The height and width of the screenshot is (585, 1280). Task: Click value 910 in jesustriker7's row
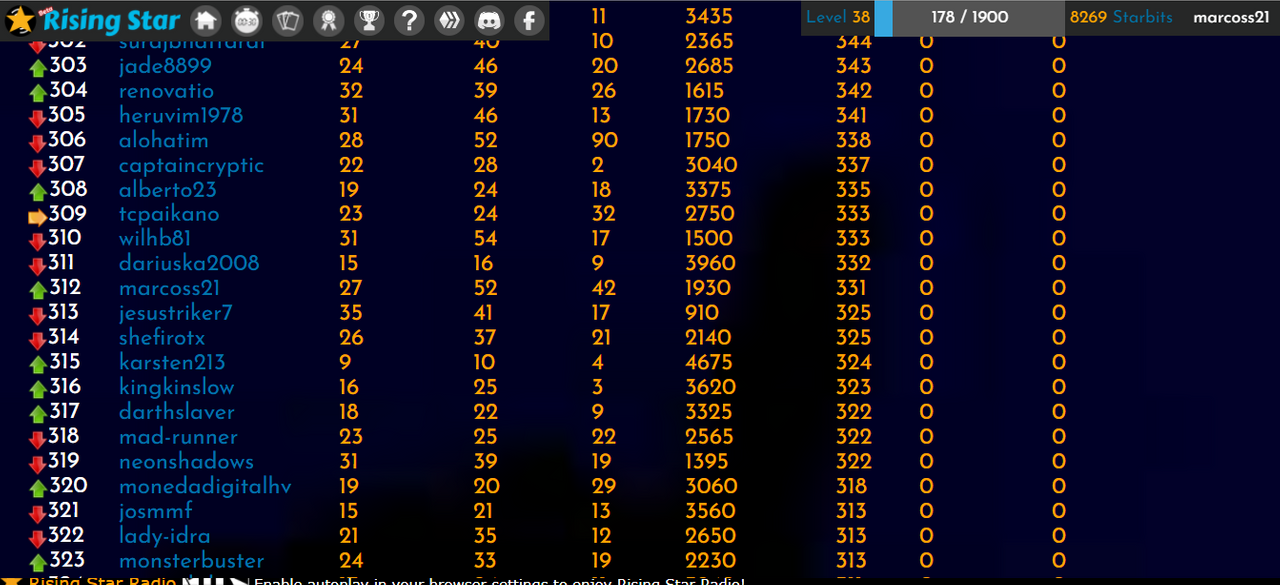pos(704,314)
